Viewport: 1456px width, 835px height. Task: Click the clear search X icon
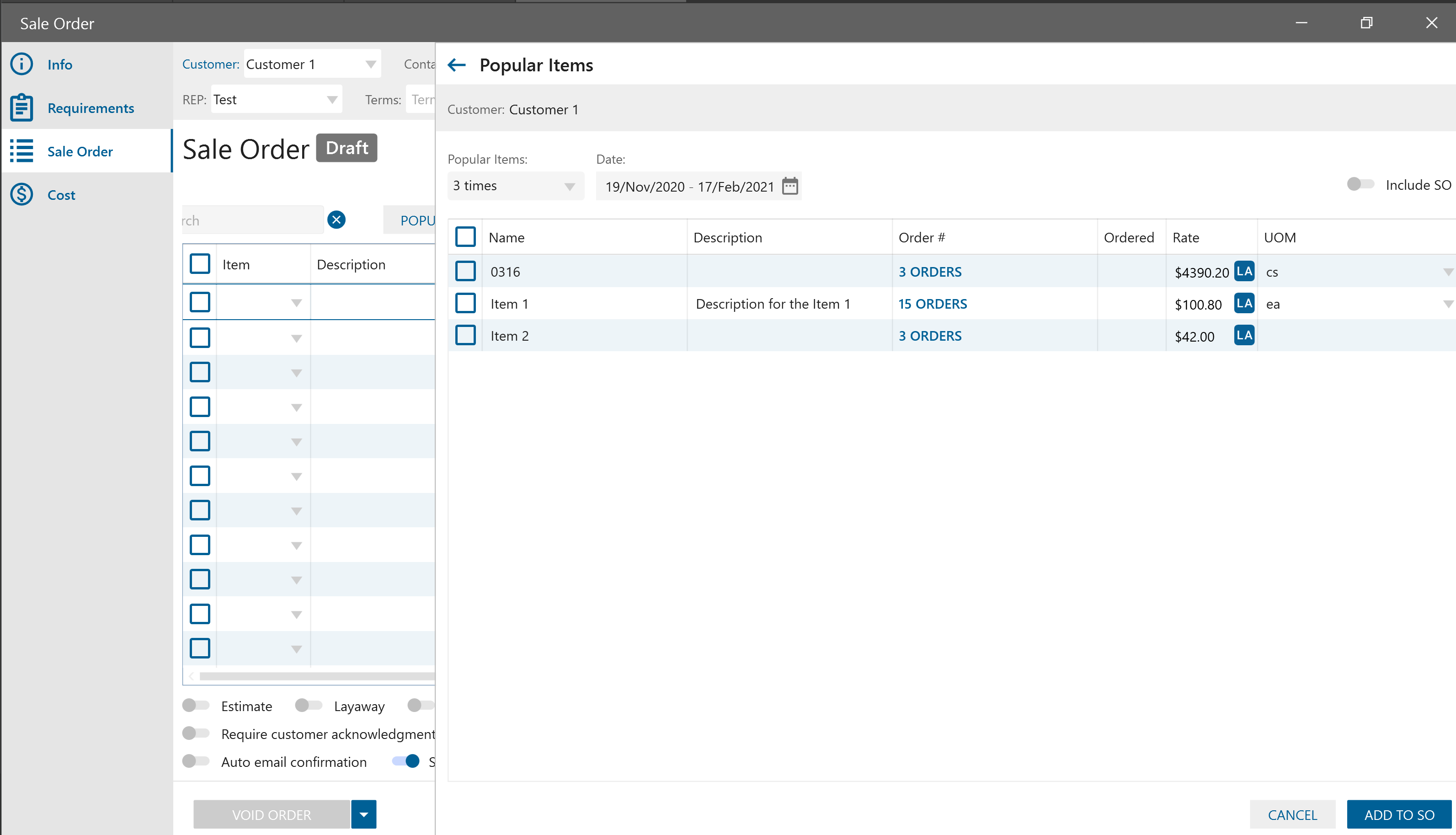336,219
